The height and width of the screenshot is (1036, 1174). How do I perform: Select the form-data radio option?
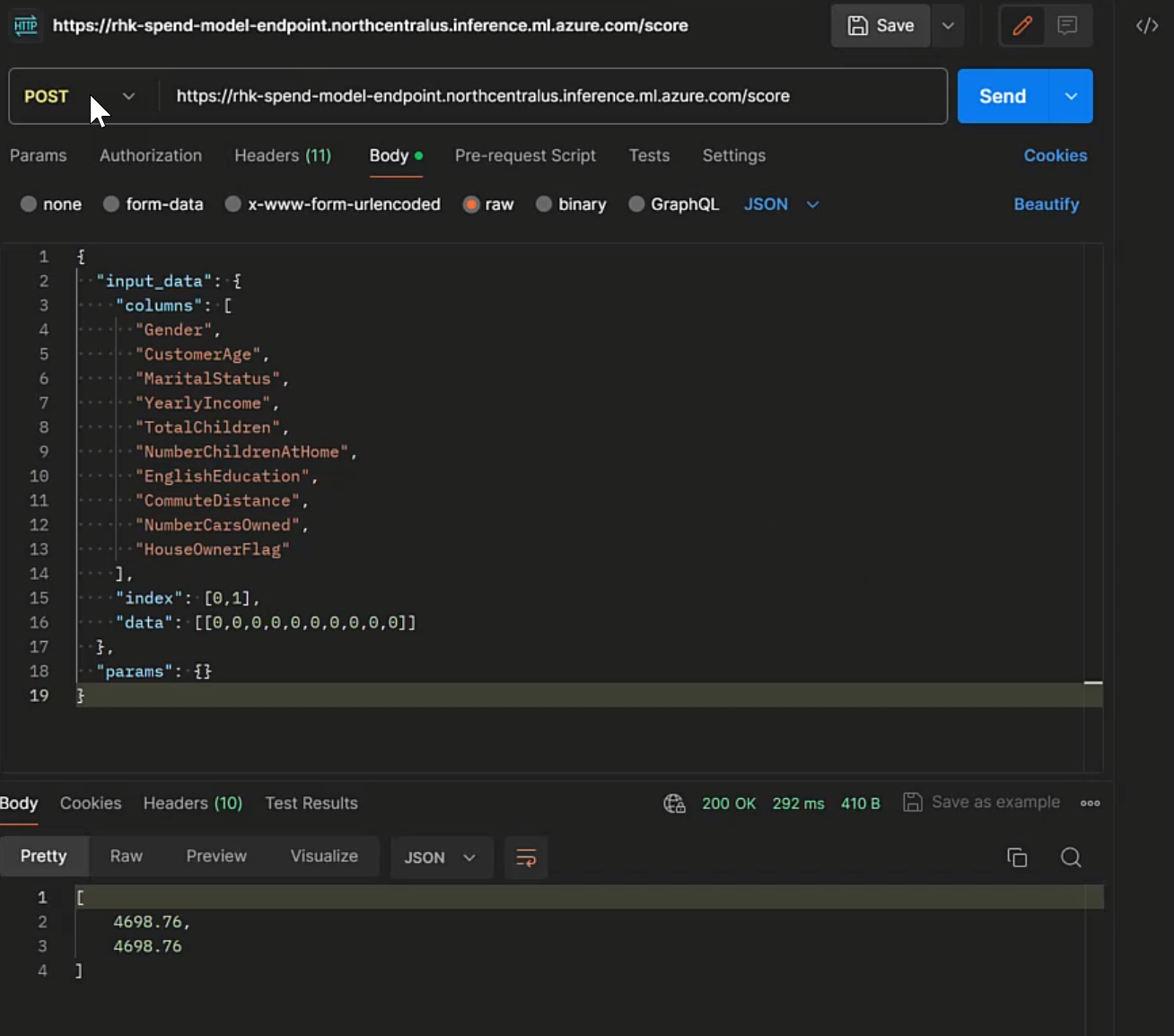tap(111, 205)
